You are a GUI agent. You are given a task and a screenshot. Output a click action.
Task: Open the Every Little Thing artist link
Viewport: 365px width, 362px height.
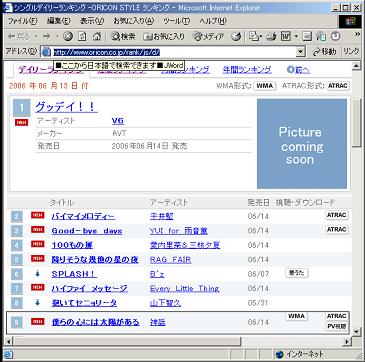(184, 289)
